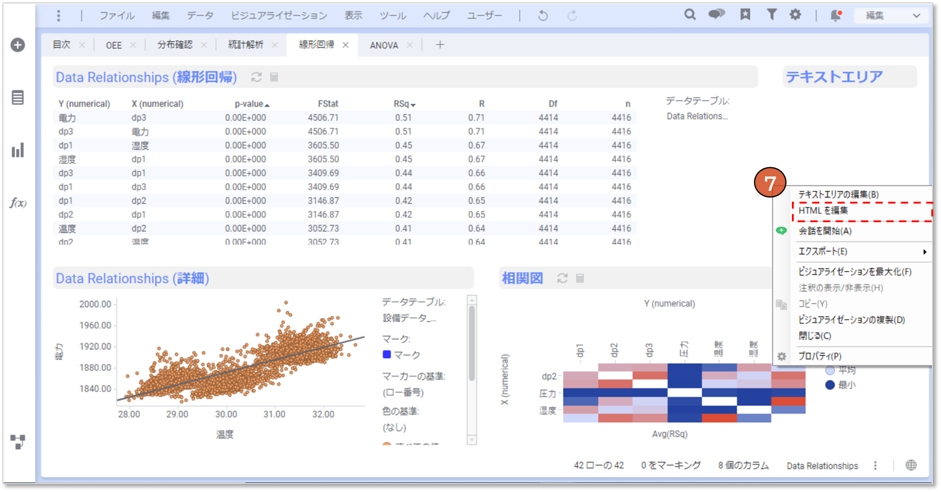
Task: Click the undo arrow in the toolbar
Action: [x=543, y=16]
